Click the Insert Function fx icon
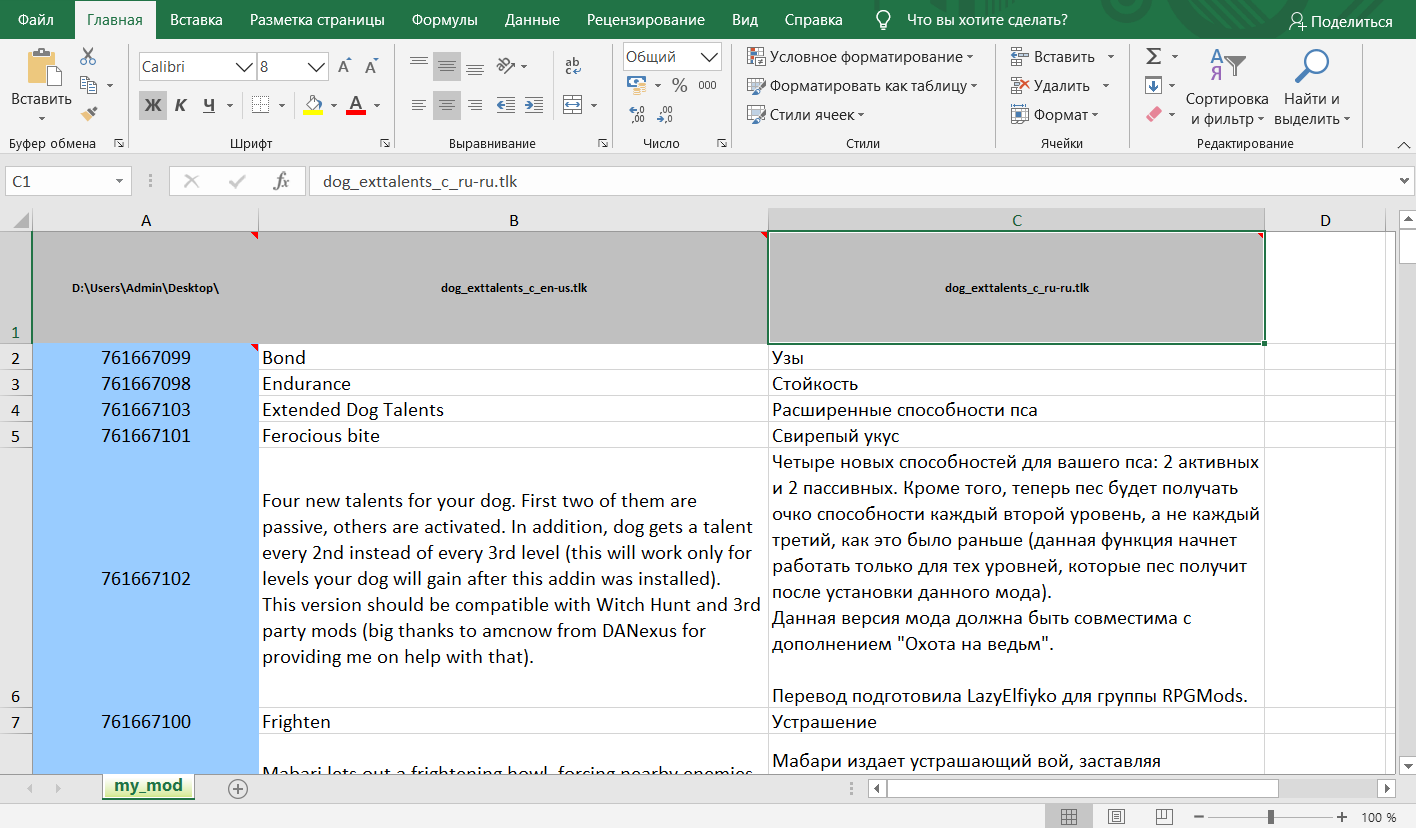This screenshot has height=828, width=1416. pyautogui.click(x=282, y=181)
